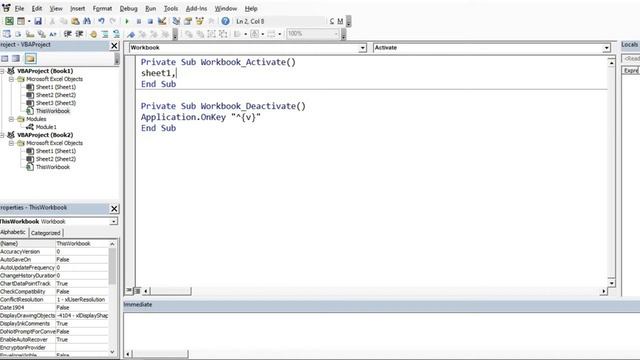The image size is (640, 360).
Task: Click View Code icon in Project pane
Action: click(5, 59)
